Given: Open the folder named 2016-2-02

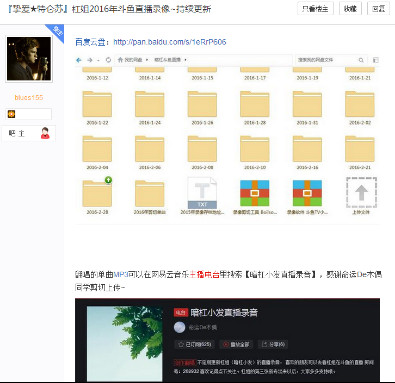Looking at the screenshot, I should [x=360, y=104].
